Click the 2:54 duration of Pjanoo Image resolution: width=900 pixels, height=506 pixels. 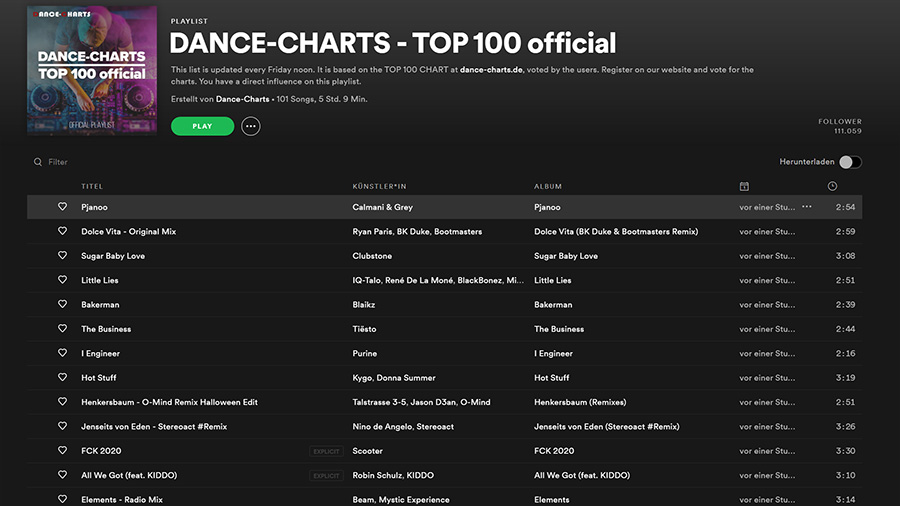(845, 207)
